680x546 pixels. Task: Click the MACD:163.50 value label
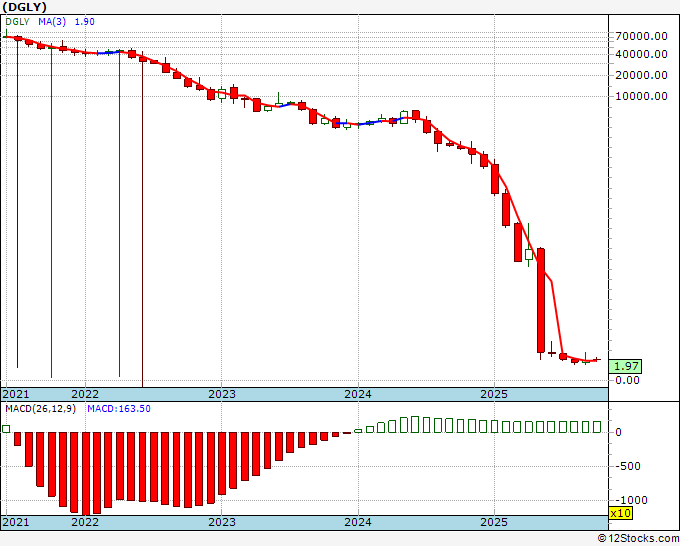coord(119,409)
